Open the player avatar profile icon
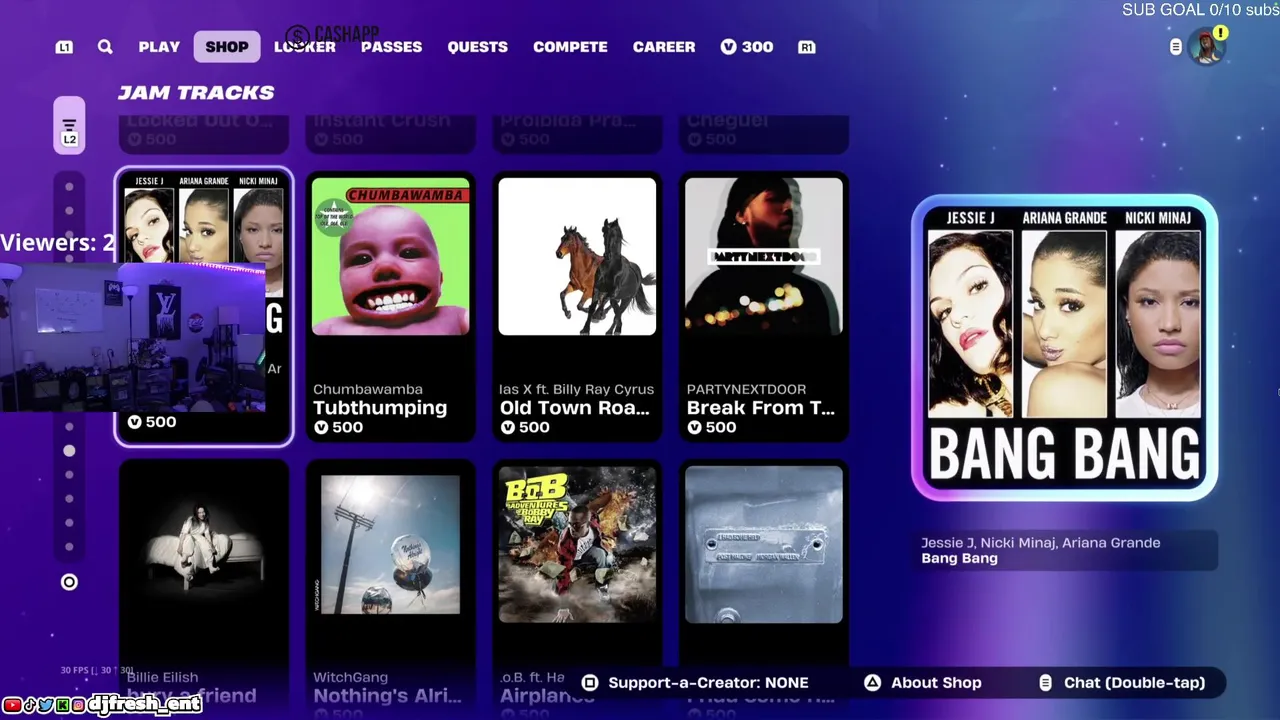Viewport: 1280px width, 720px height. click(x=1208, y=46)
